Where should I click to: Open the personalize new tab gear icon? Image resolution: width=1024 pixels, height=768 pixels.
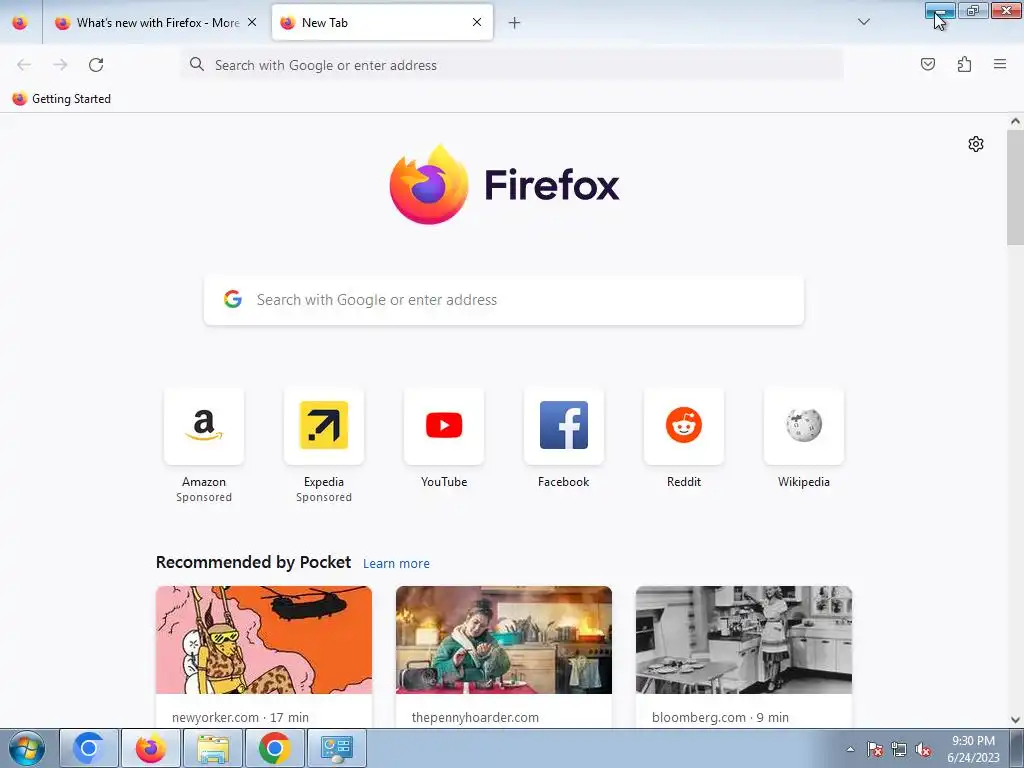tap(976, 144)
